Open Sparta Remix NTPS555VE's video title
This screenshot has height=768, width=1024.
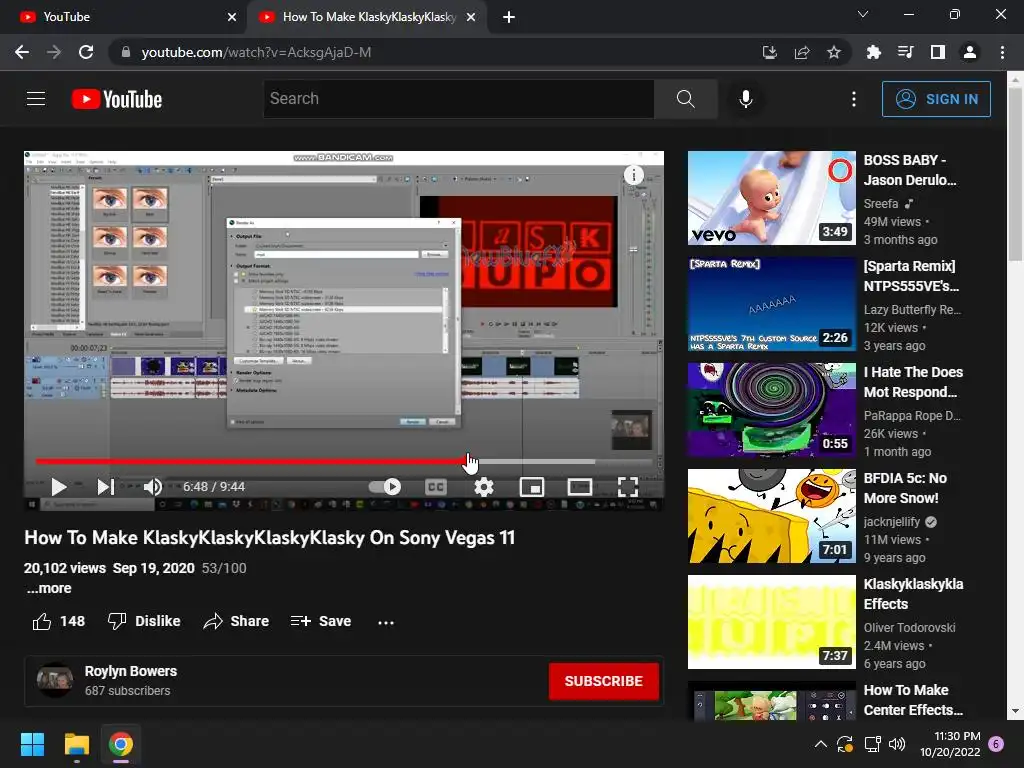[911, 276]
